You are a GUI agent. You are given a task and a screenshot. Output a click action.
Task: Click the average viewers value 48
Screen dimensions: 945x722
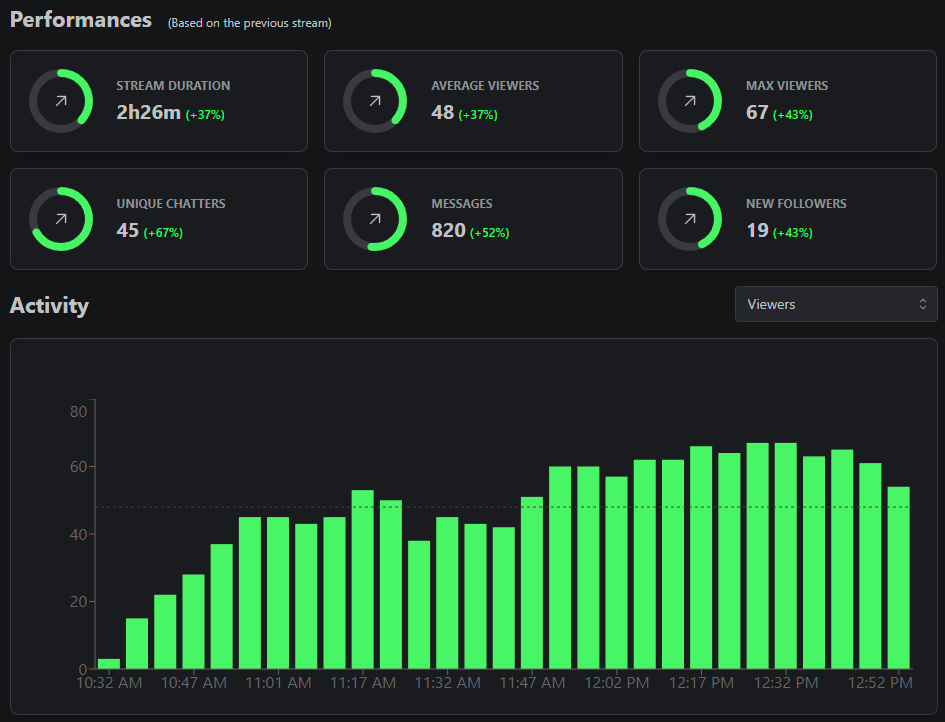(x=442, y=113)
